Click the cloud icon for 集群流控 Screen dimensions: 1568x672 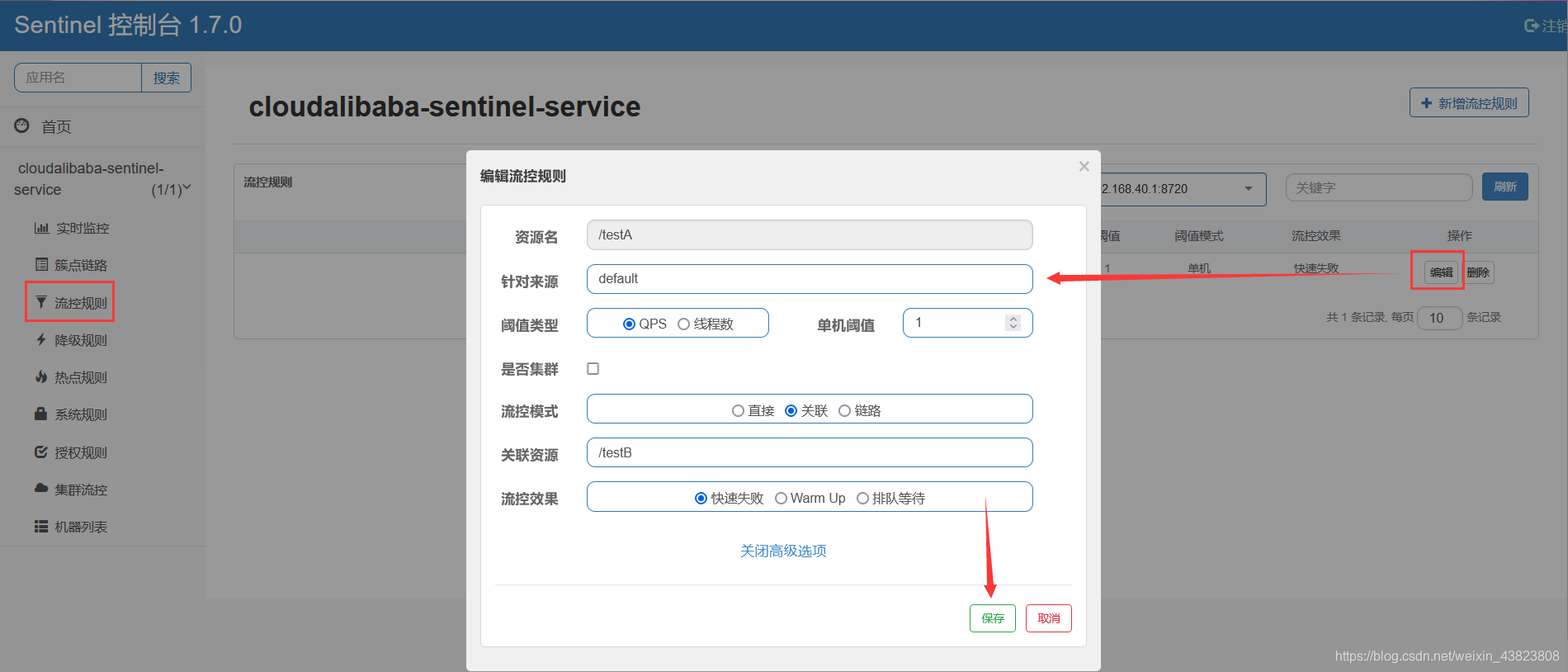[41, 489]
